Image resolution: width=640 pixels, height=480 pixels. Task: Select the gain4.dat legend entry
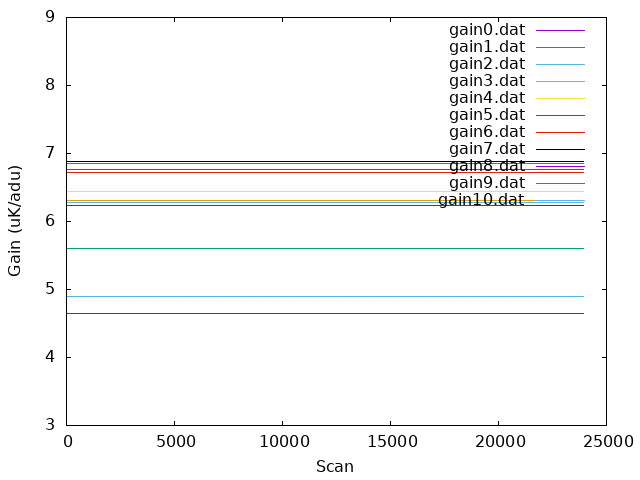487,98
